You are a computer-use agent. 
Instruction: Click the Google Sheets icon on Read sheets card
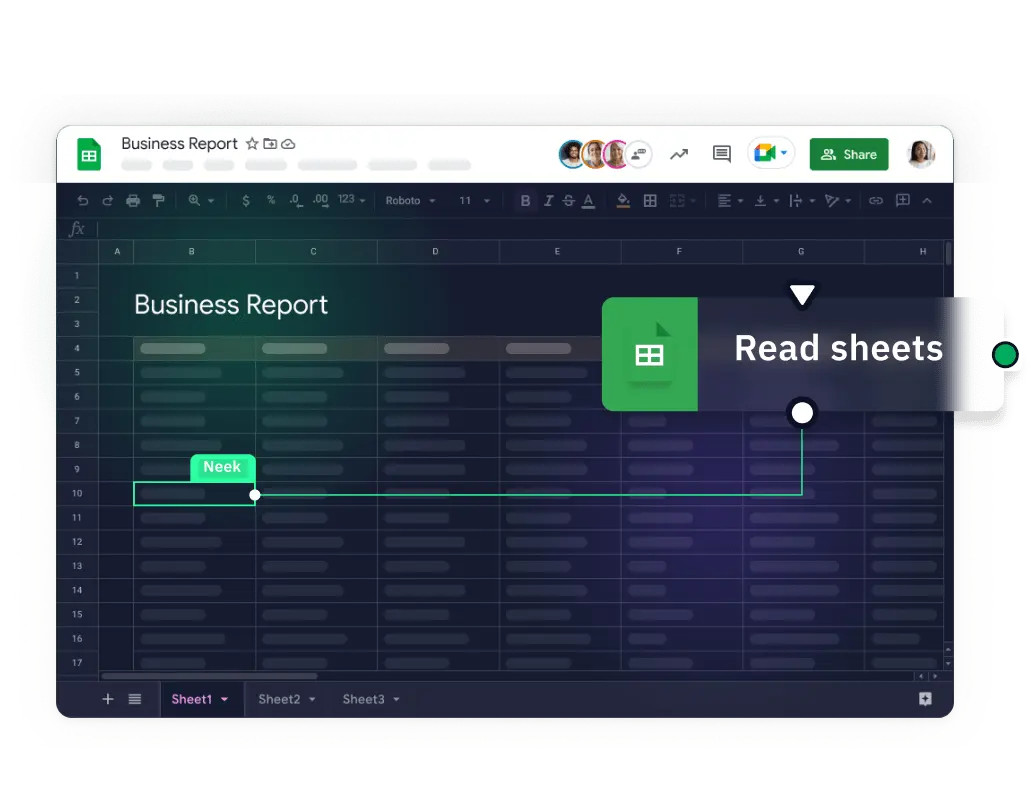[x=650, y=354]
